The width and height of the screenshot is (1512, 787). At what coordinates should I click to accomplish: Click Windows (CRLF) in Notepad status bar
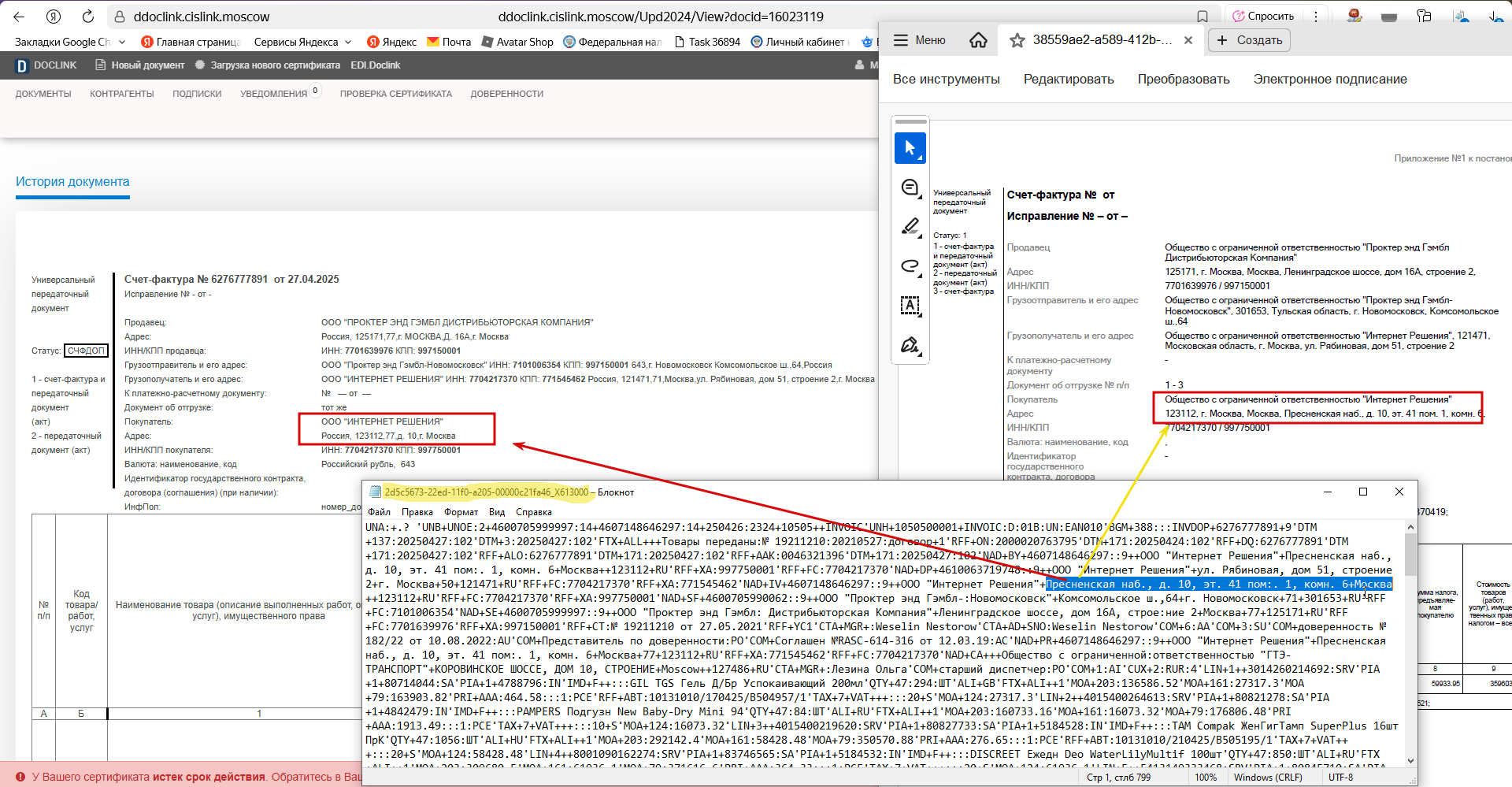click(1268, 778)
